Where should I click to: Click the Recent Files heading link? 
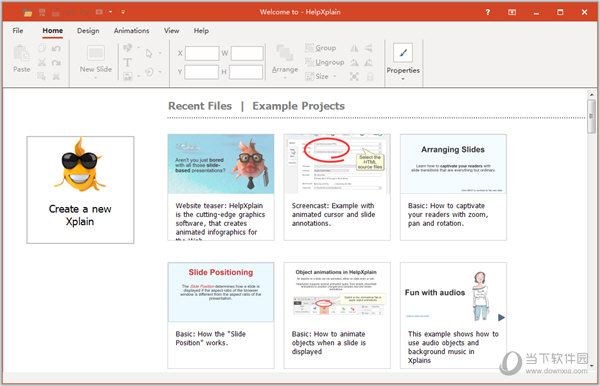[200, 106]
